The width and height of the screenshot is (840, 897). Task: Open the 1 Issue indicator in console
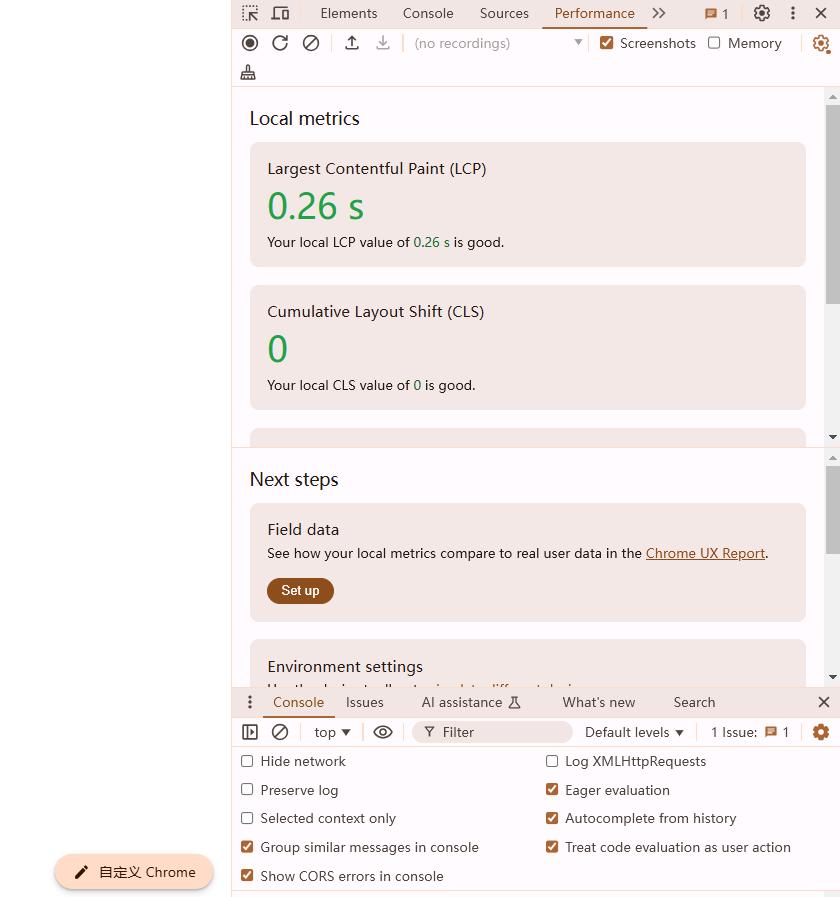(750, 732)
